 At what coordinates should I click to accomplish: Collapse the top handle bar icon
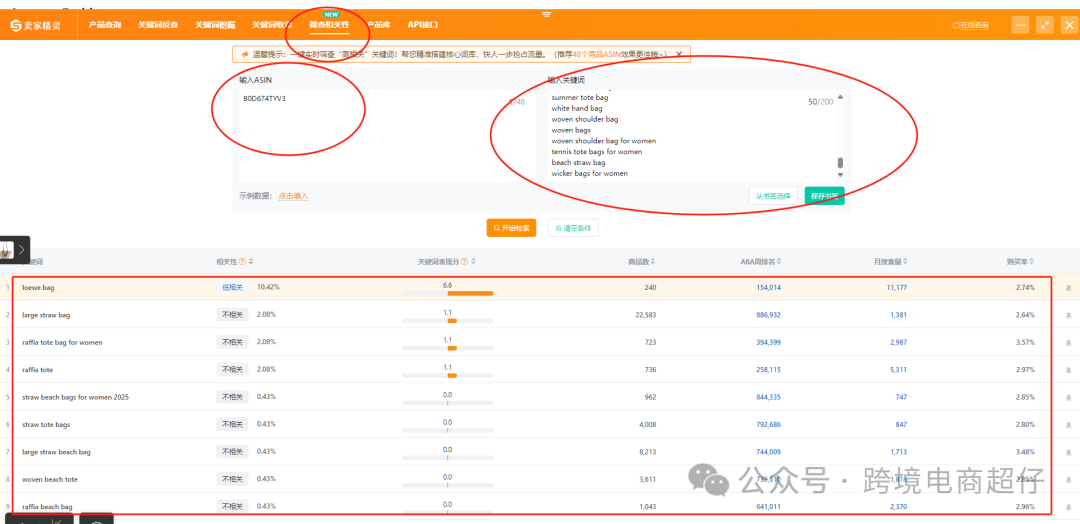click(546, 14)
